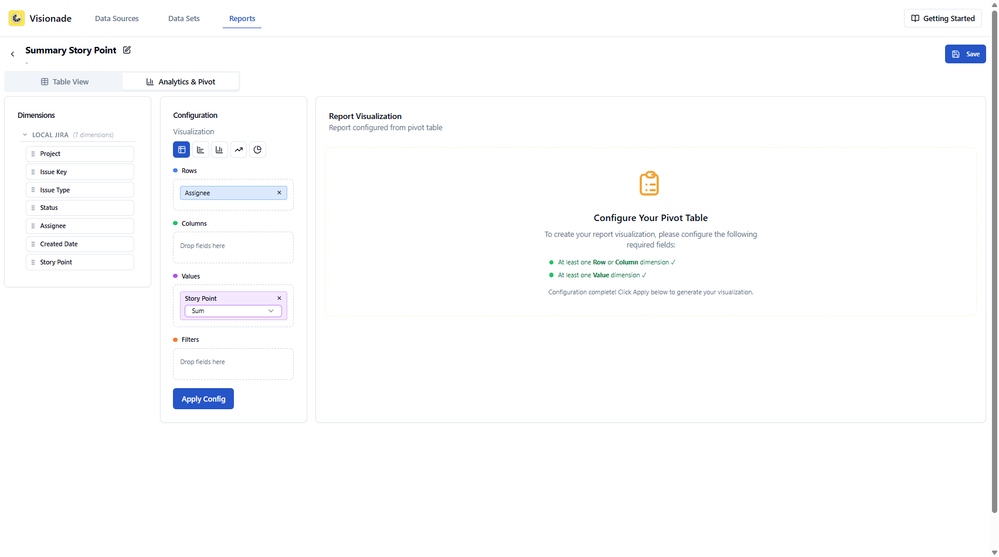999x557 pixels.
Task: Click the Apply Config button
Action: pyautogui.click(x=203, y=399)
